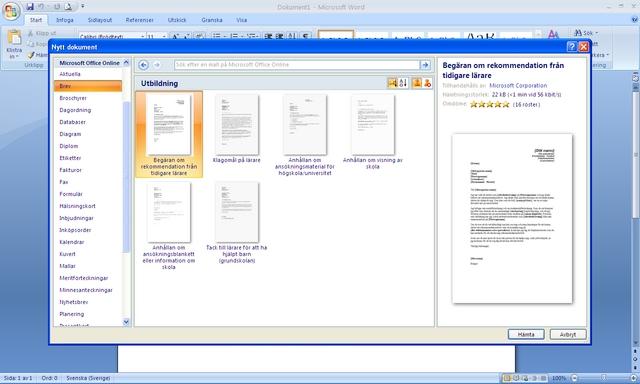
Task: Switch to the Referenser ribbon tab
Action: click(x=140, y=20)
